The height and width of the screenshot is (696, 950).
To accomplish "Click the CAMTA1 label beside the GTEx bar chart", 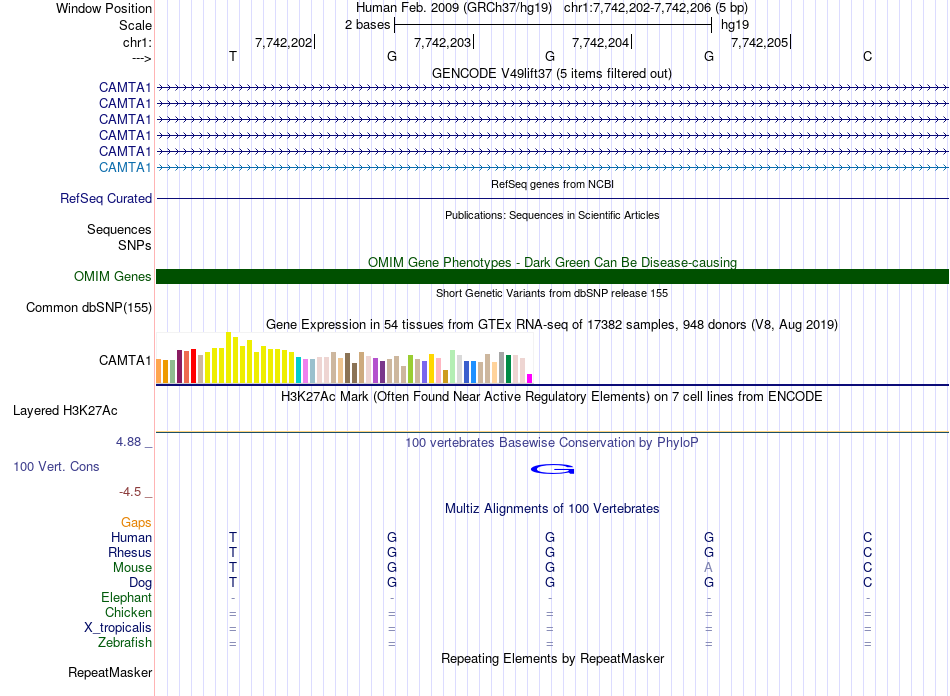I will 125,360.
